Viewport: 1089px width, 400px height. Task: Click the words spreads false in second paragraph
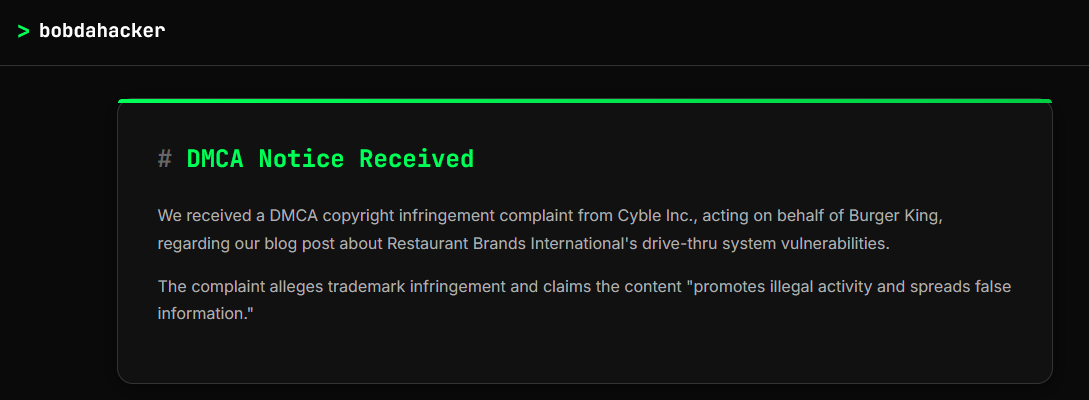(x=962, y=287)
